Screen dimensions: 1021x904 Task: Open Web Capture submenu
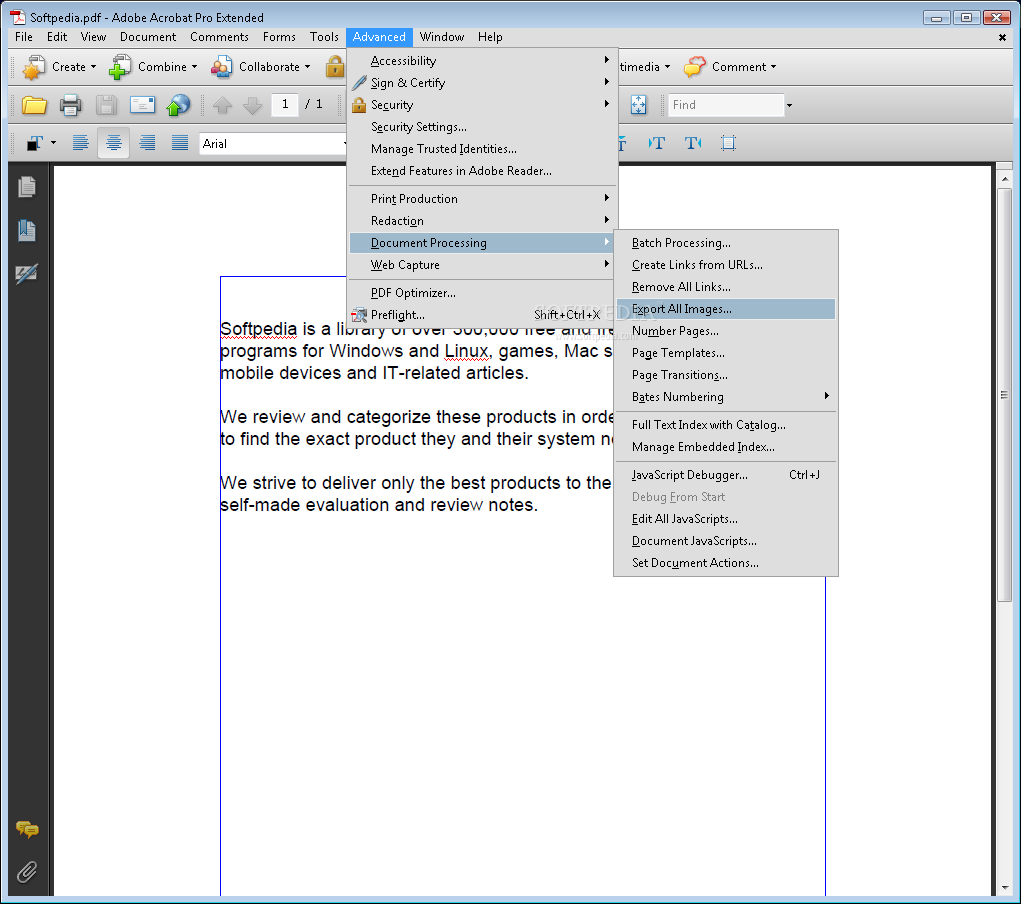coord(482,265)
